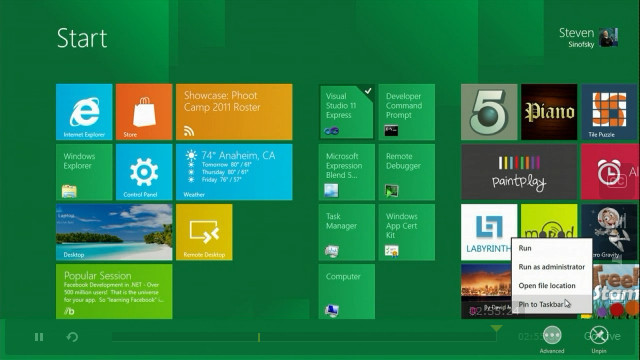This screenshot has width=640, height=360.
Task: Deselect the checked Visual Studio 11 Express tile
Action: click(347, 112)
